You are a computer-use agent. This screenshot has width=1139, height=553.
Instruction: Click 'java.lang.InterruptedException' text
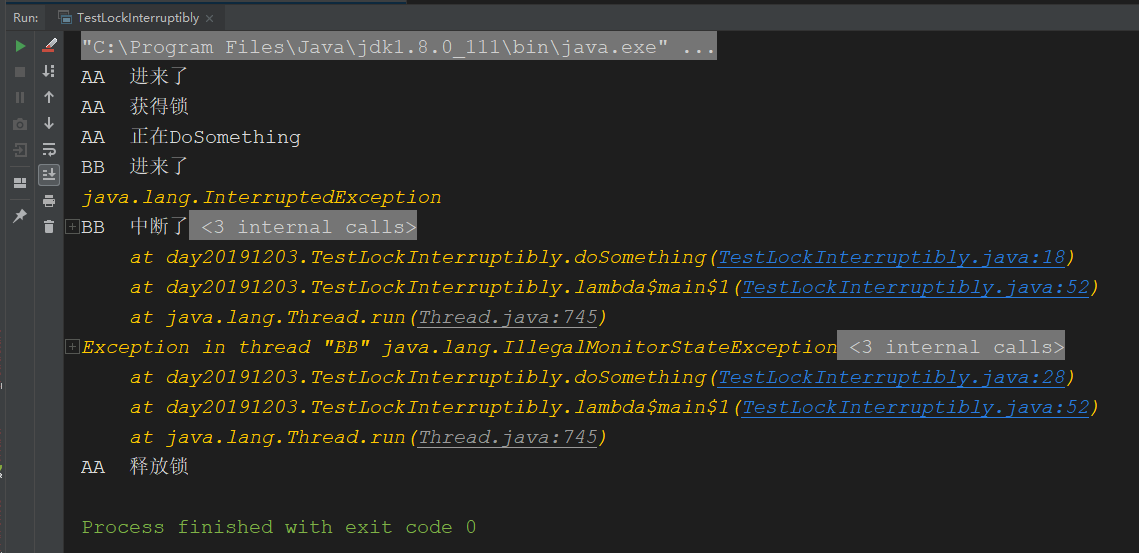click(262, 197)
